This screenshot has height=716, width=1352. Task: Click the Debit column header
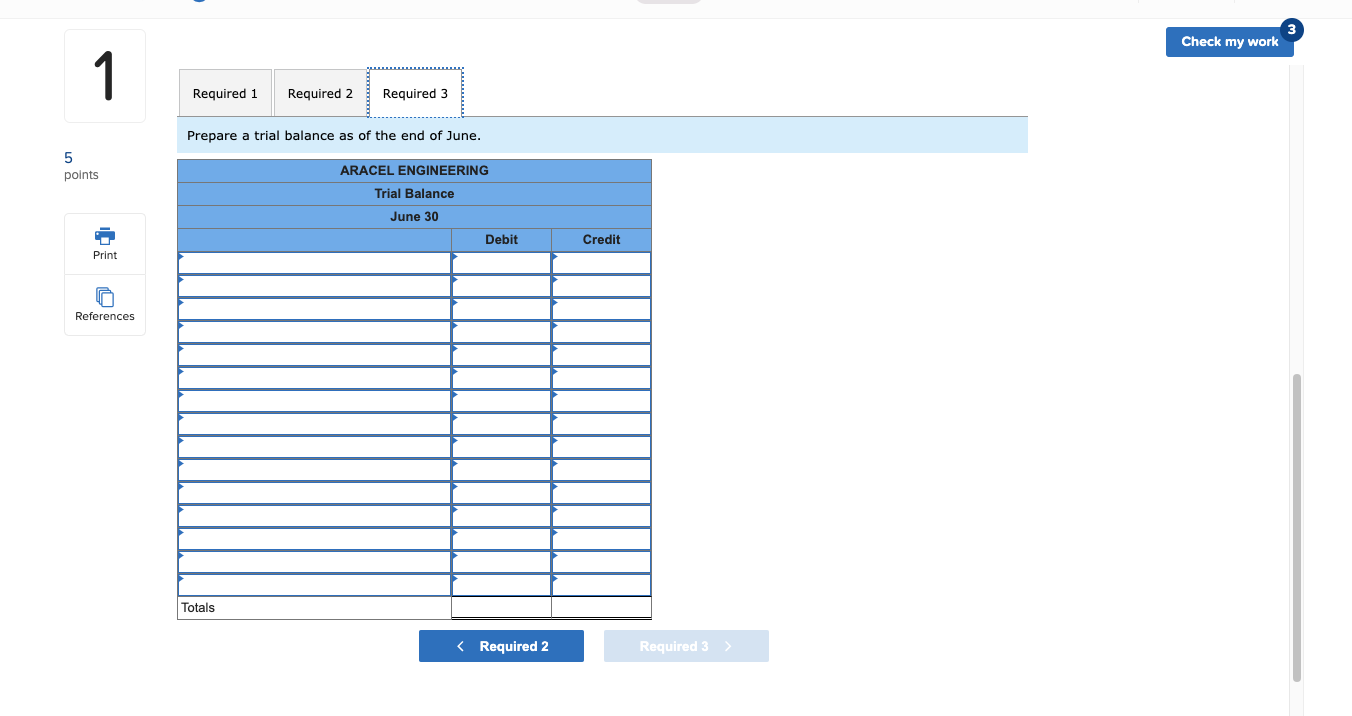point(501,239)
